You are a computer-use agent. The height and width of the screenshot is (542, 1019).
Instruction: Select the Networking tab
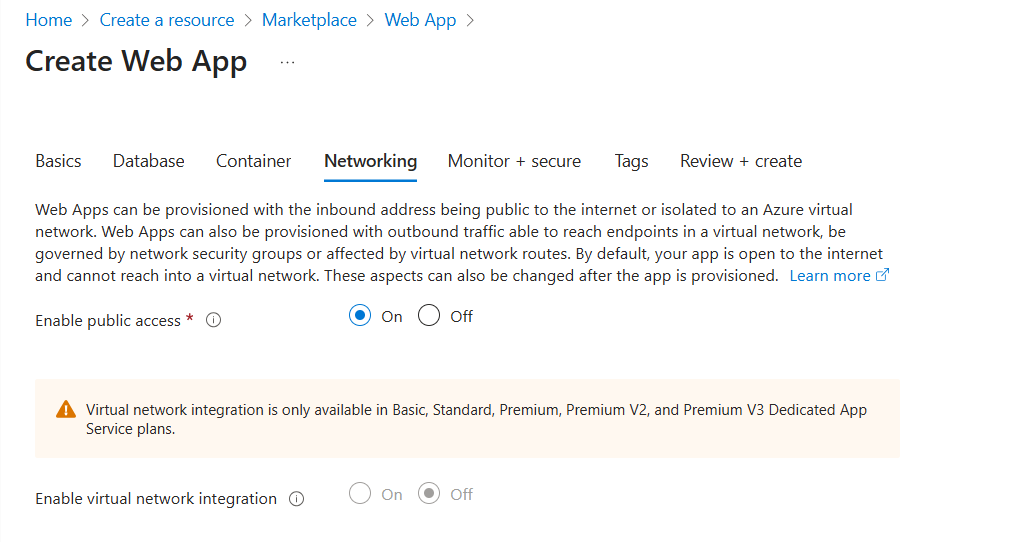coord(370,161)
